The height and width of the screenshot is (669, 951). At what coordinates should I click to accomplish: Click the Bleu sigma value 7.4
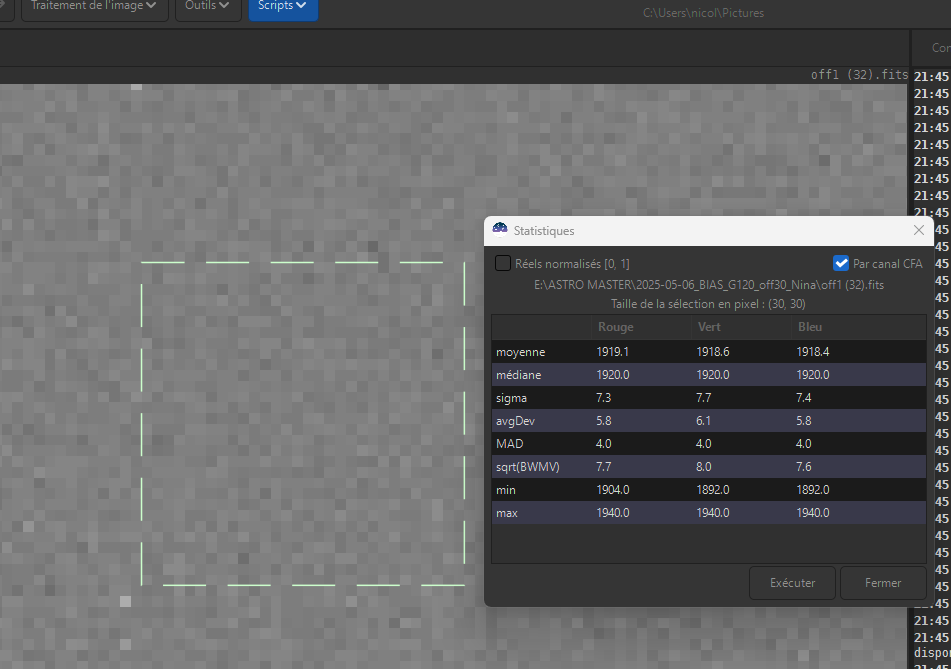(804, 398)
